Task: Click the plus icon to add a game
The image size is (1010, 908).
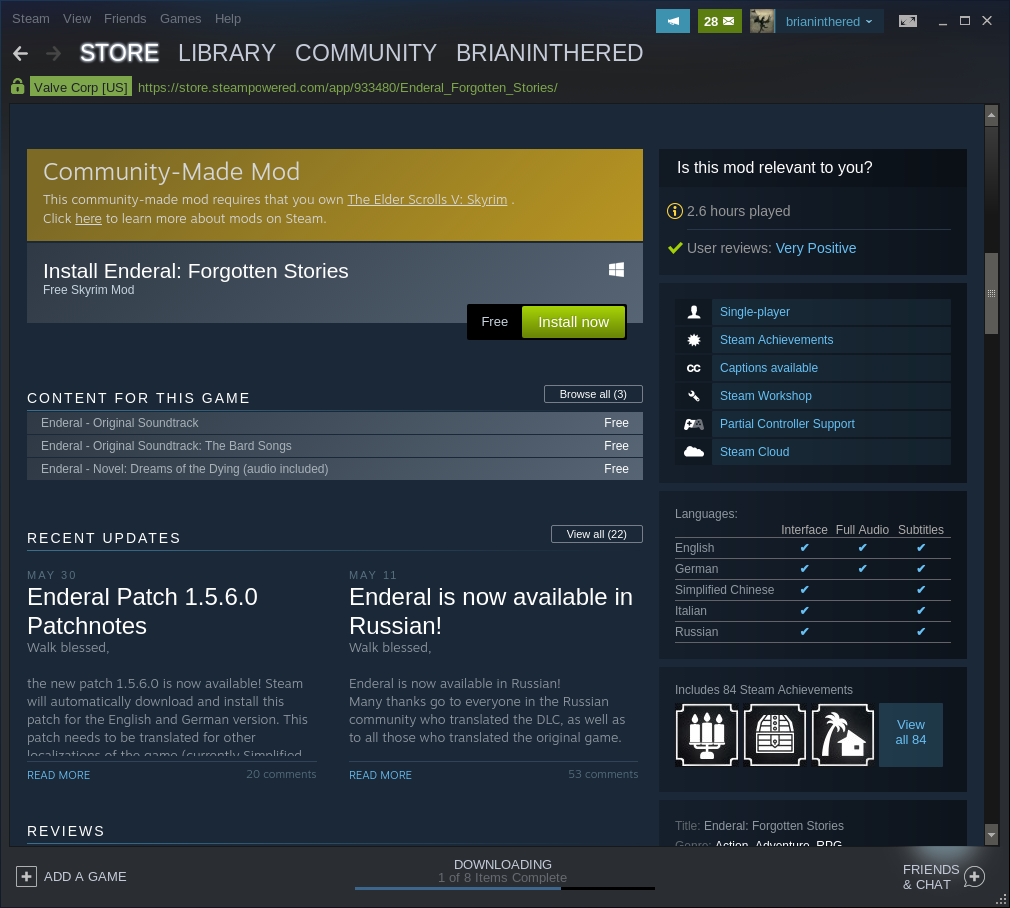Action: [26, 876]
